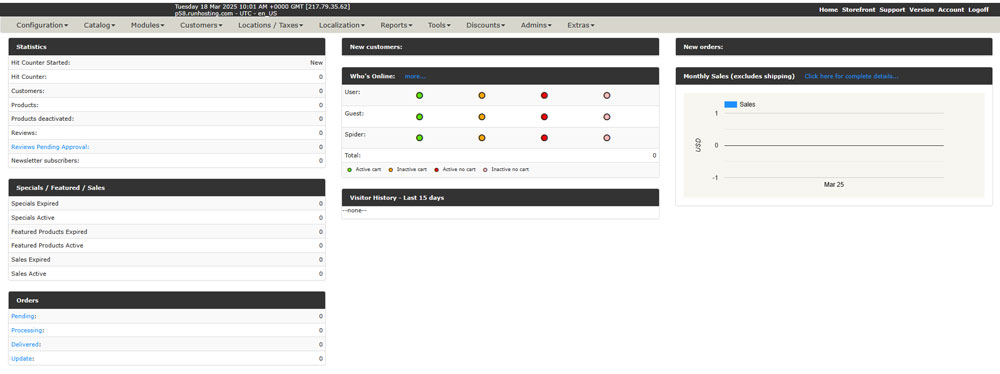Click Guest row red active no cart icon

pos(544,117)
